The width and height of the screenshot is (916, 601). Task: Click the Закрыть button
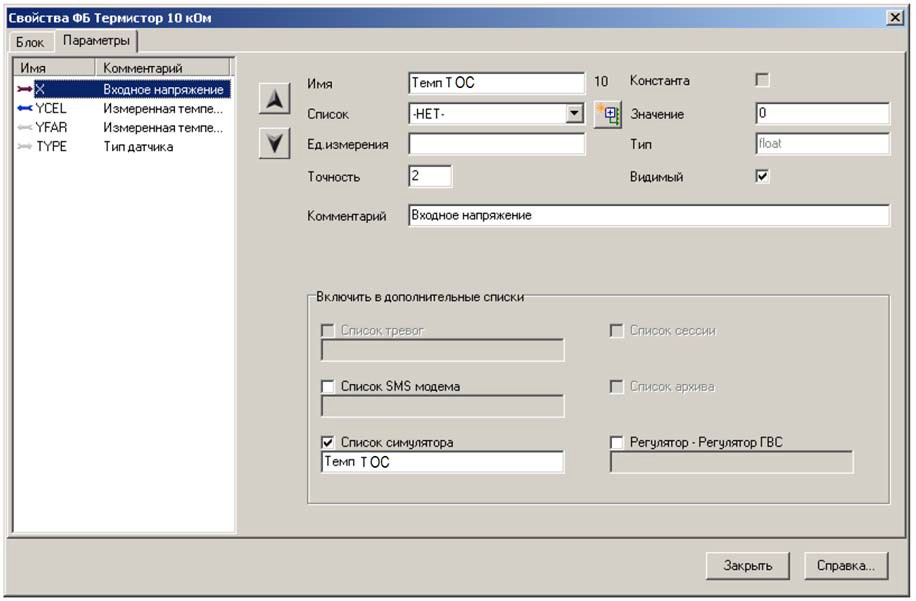(x=748, y=565)
